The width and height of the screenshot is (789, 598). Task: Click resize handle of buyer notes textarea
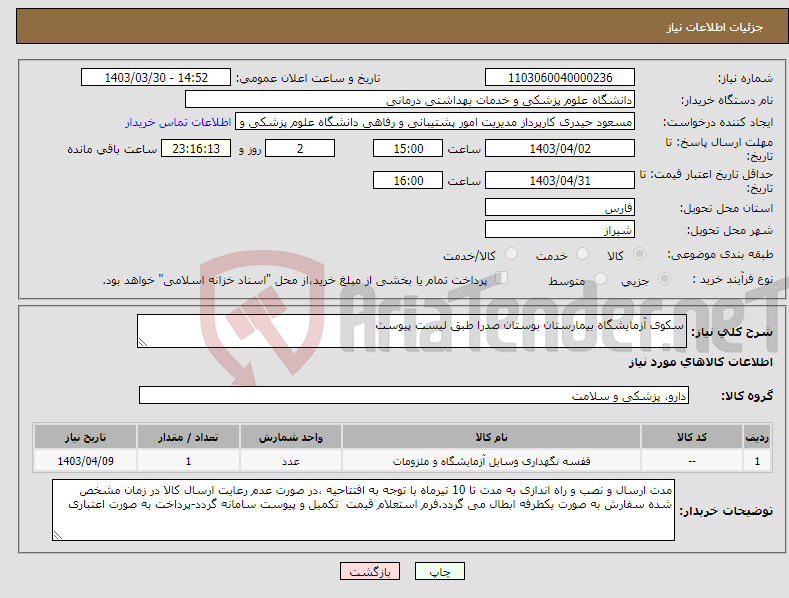[58, 535]
